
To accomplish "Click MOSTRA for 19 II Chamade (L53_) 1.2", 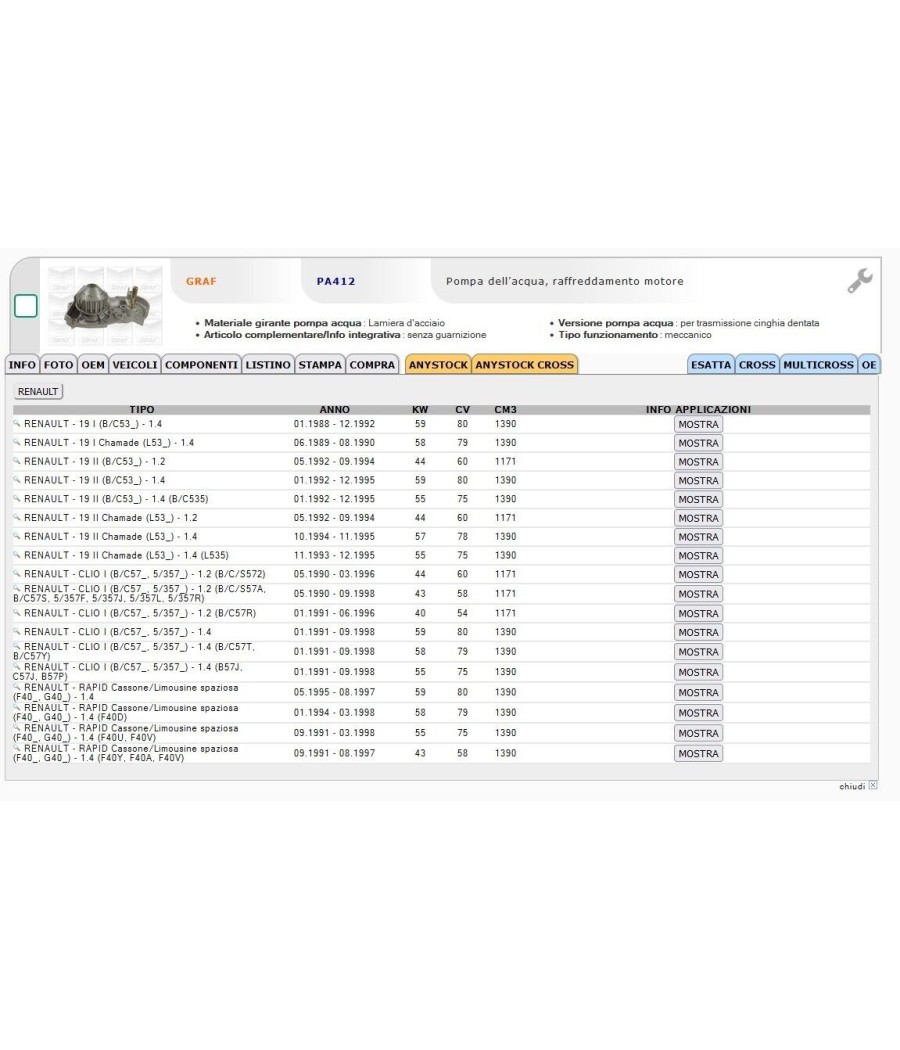I will coord(698,518).
